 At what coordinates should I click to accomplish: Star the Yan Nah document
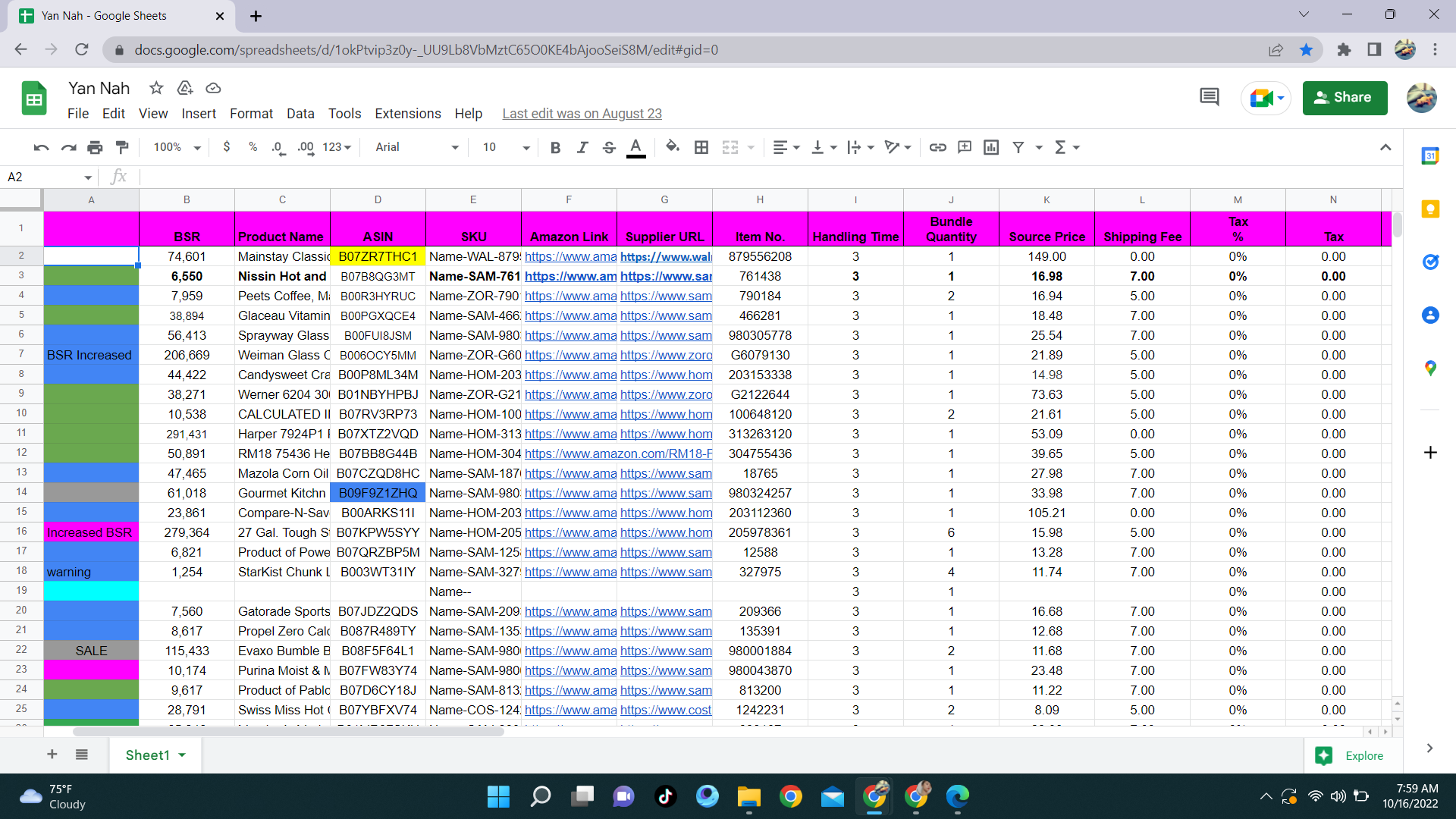[x=156, y=88]
